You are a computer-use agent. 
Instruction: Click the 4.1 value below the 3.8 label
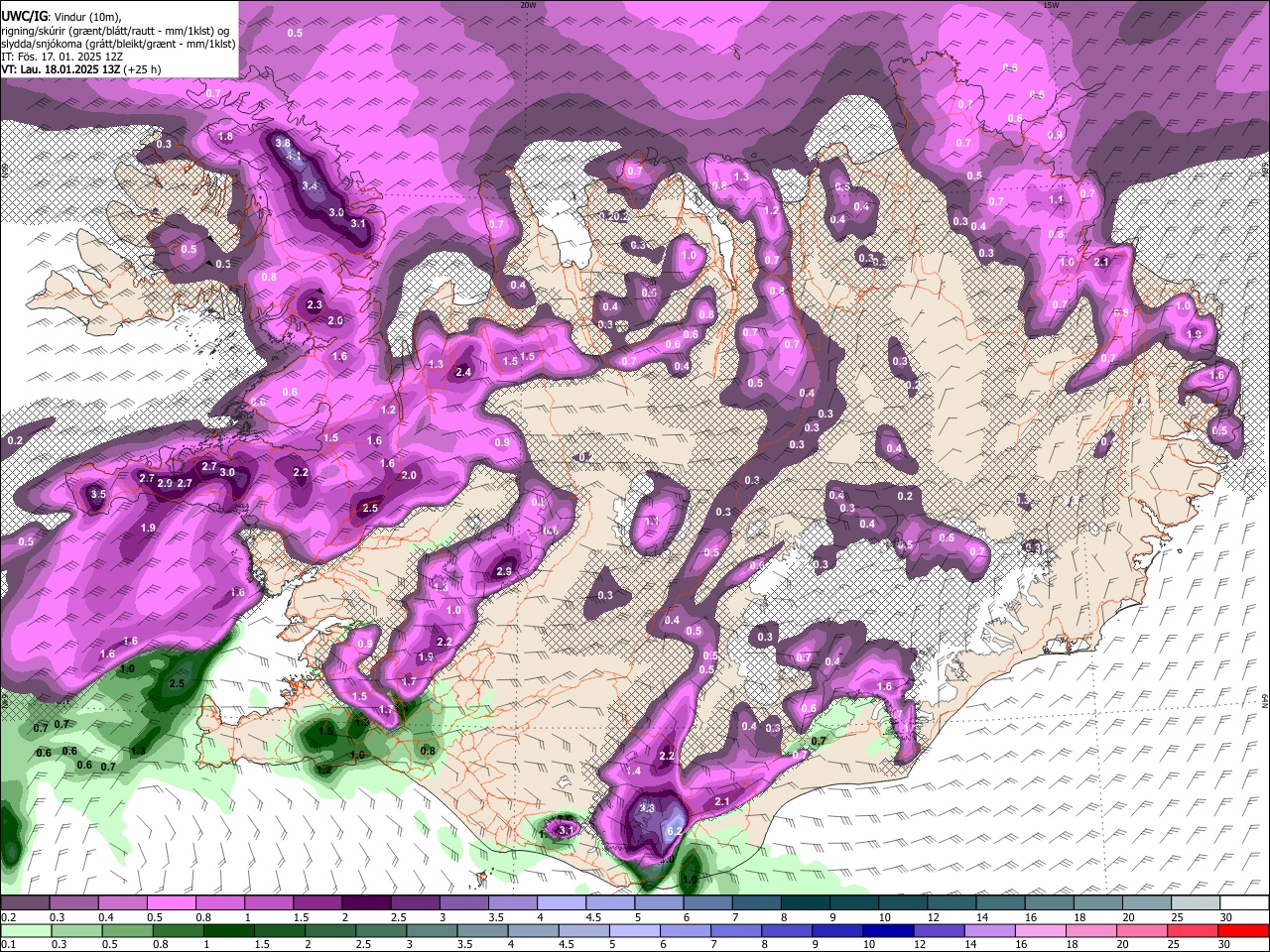[295, 157]
